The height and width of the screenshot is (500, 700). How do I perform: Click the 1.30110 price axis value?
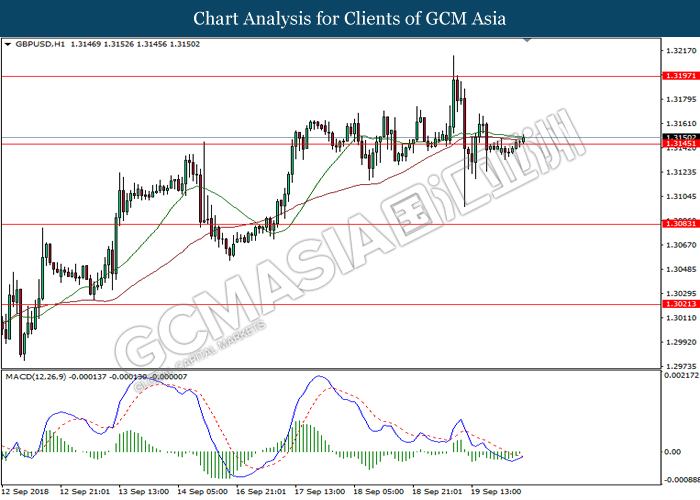[681, 318]
